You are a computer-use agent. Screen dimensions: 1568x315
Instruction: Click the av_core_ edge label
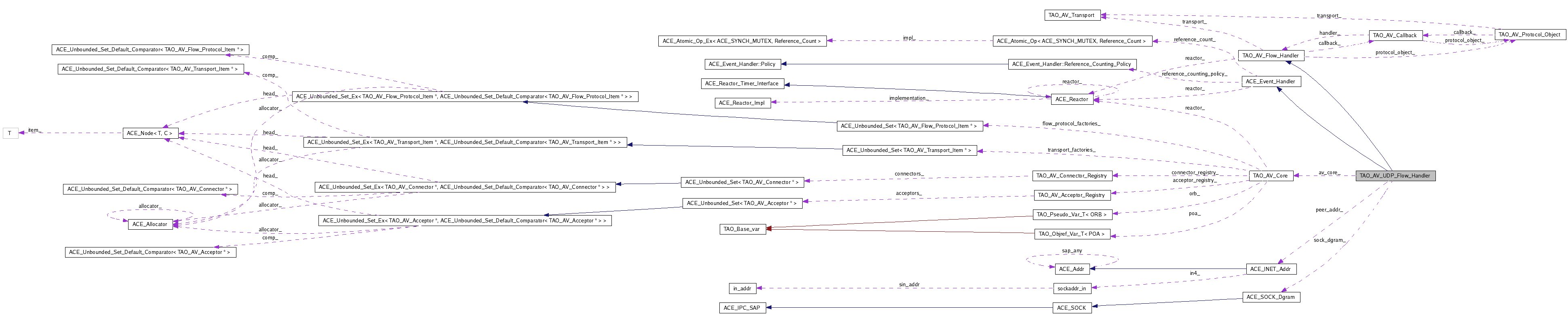point(1330,173)
